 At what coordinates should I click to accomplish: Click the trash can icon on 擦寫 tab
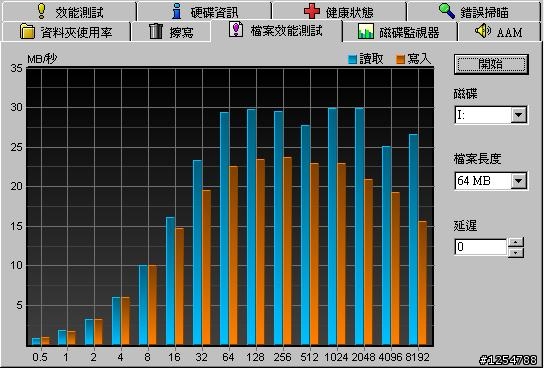(156, 31)
